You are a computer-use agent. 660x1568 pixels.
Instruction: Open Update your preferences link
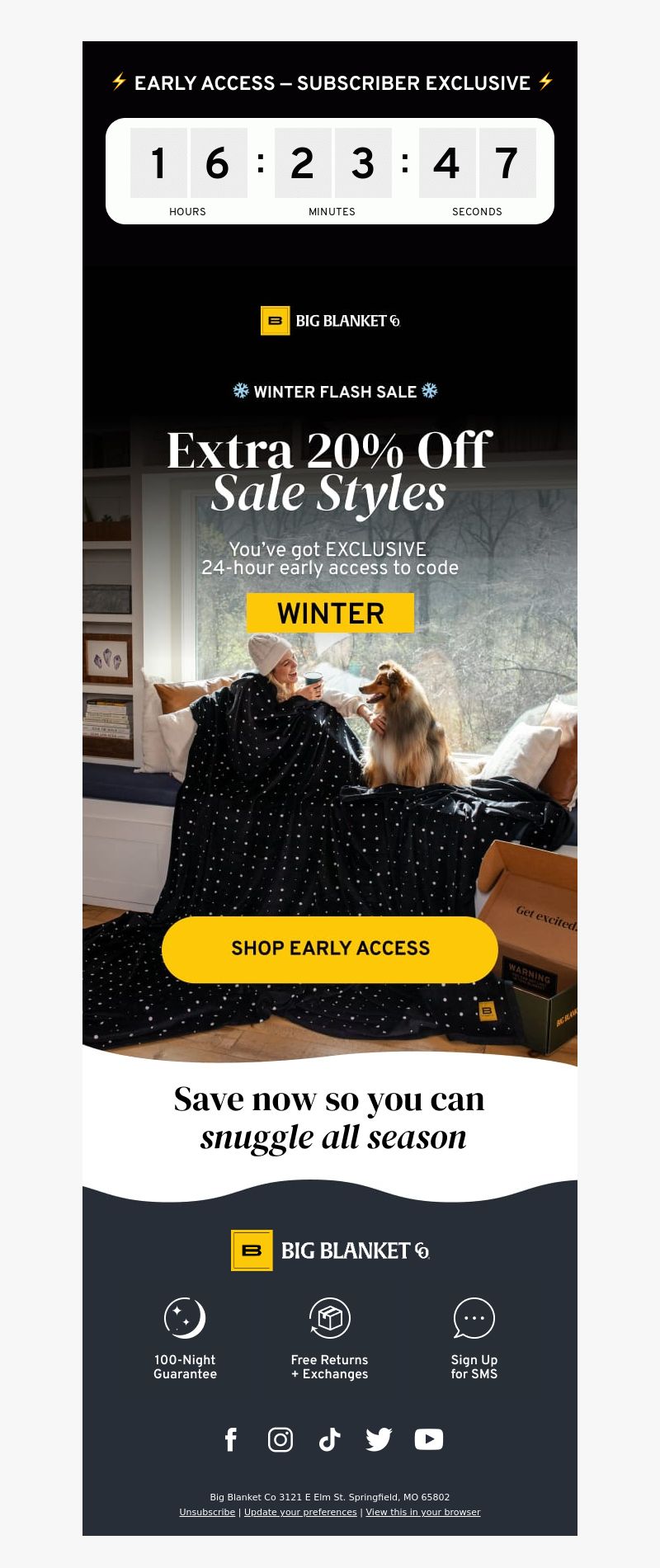(x=300, y=1512)
